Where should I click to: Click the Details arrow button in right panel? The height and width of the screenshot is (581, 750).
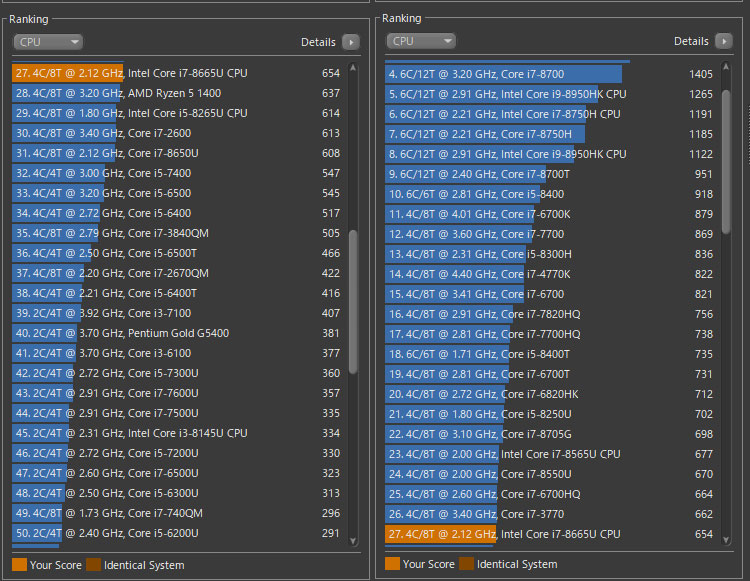(724, 41)
